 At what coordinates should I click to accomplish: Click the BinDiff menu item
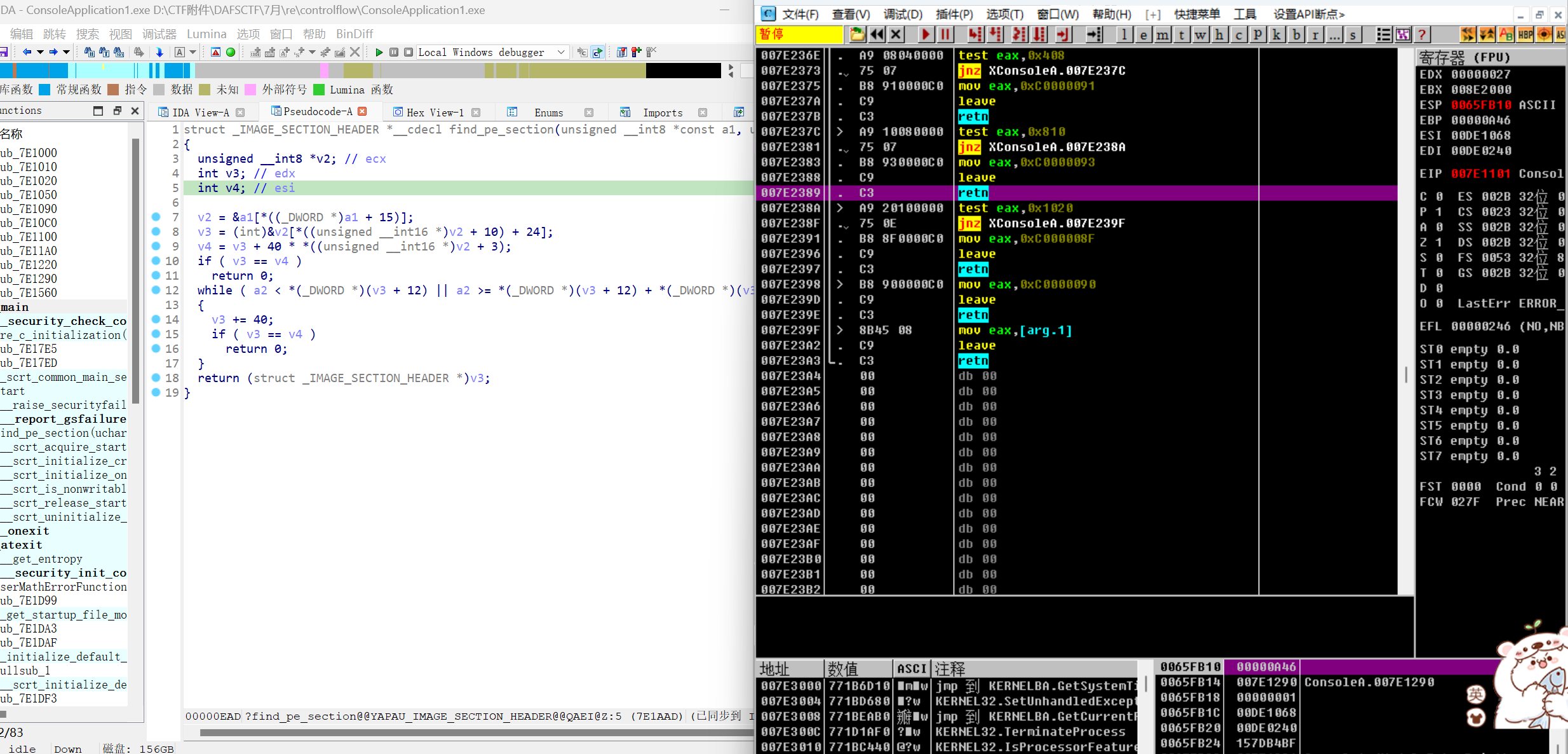coord(354,34)
